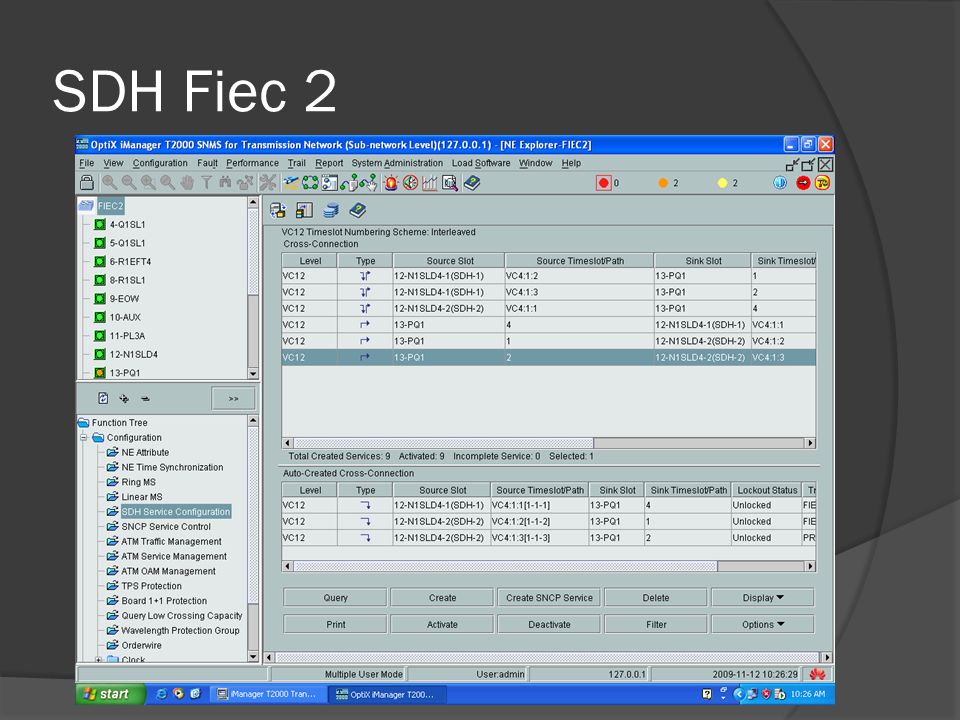960x720 pixels.
Task: Click the Lockout Status column header
Action: 767,490
